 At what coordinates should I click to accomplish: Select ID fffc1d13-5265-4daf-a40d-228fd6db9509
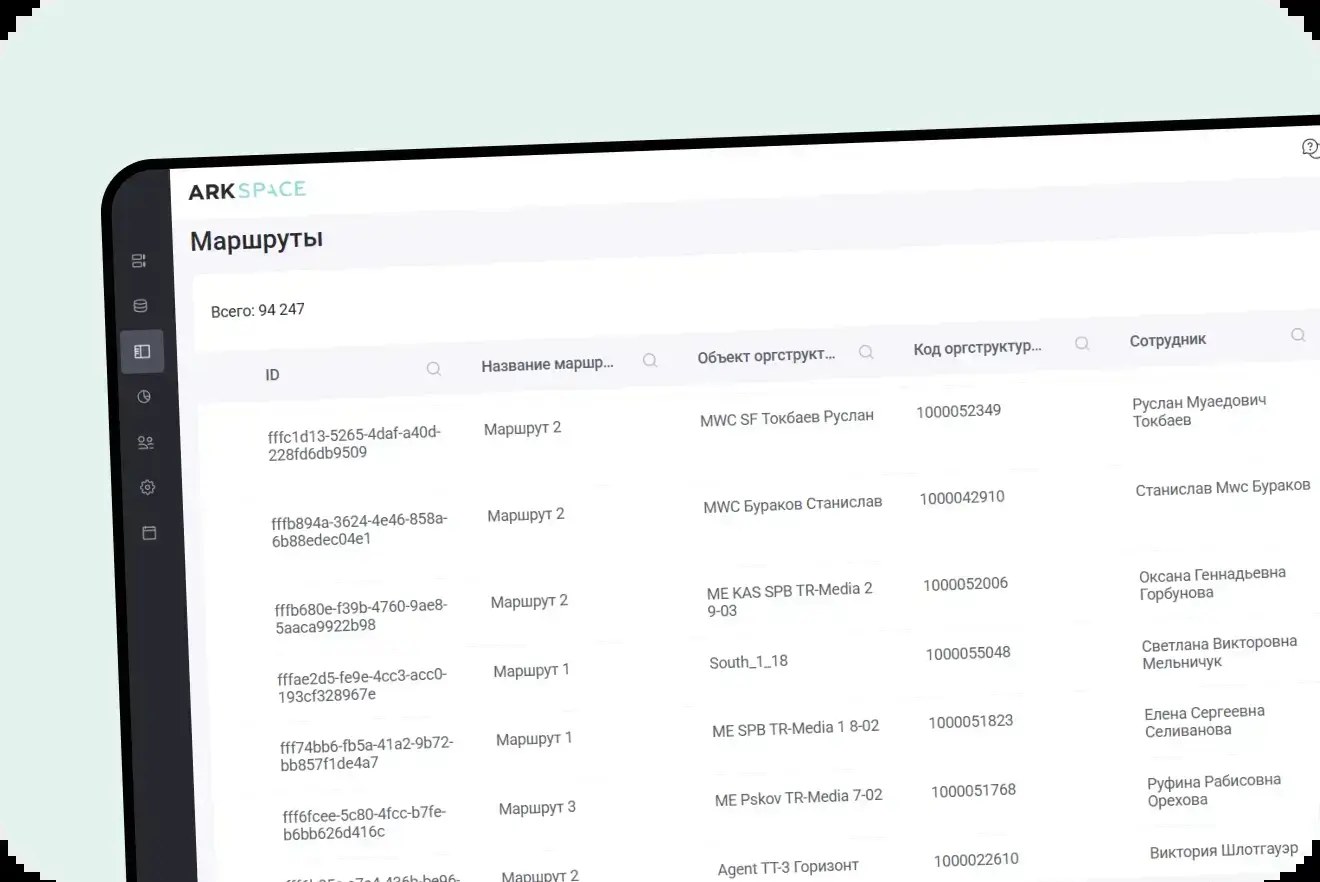pyautogui.click(x=355, y=443)
